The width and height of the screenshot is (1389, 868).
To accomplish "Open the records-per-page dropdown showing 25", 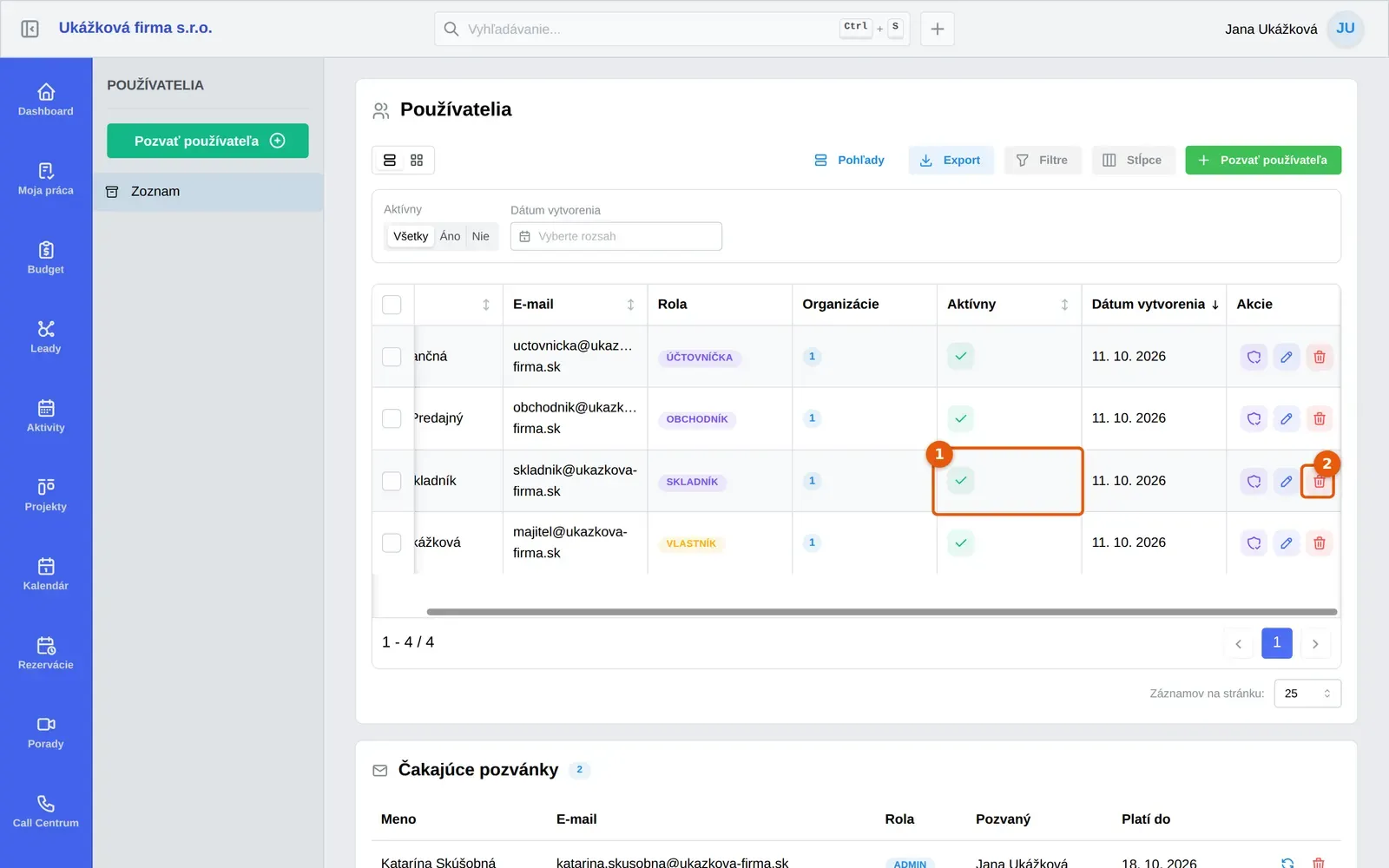I will [x=1307, y=694].
